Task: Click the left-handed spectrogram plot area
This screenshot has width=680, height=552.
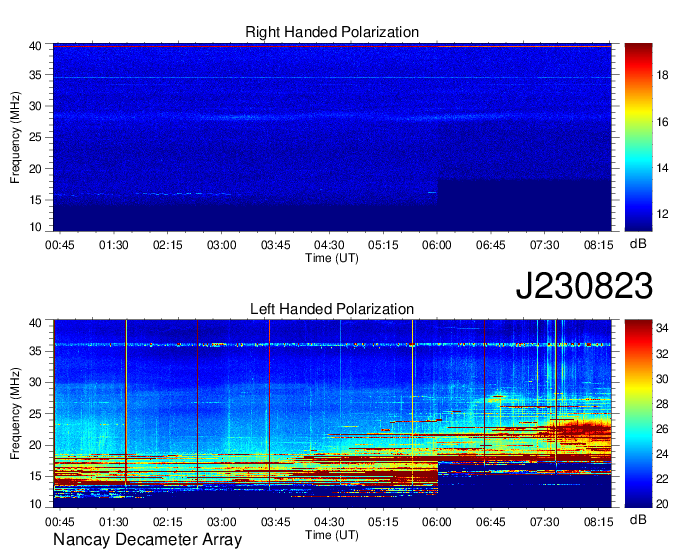Action: [x=332, y=414]
